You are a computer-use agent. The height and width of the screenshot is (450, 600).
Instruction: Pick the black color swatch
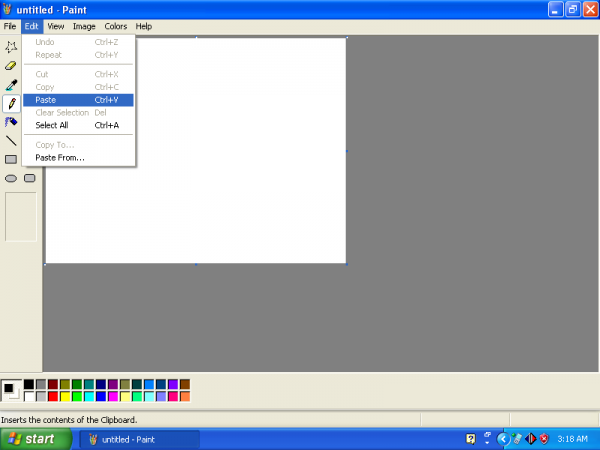coord(29,384)
